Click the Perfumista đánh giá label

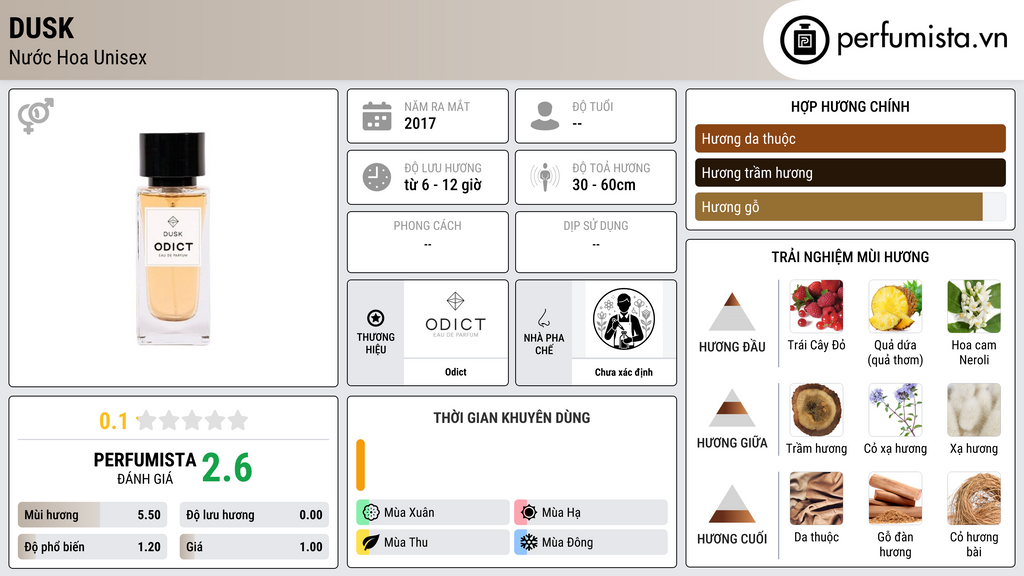click(144, 468)
